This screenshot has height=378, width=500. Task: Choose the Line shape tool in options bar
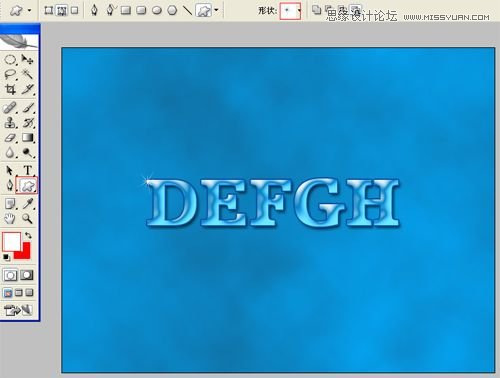tap(187, 10)
